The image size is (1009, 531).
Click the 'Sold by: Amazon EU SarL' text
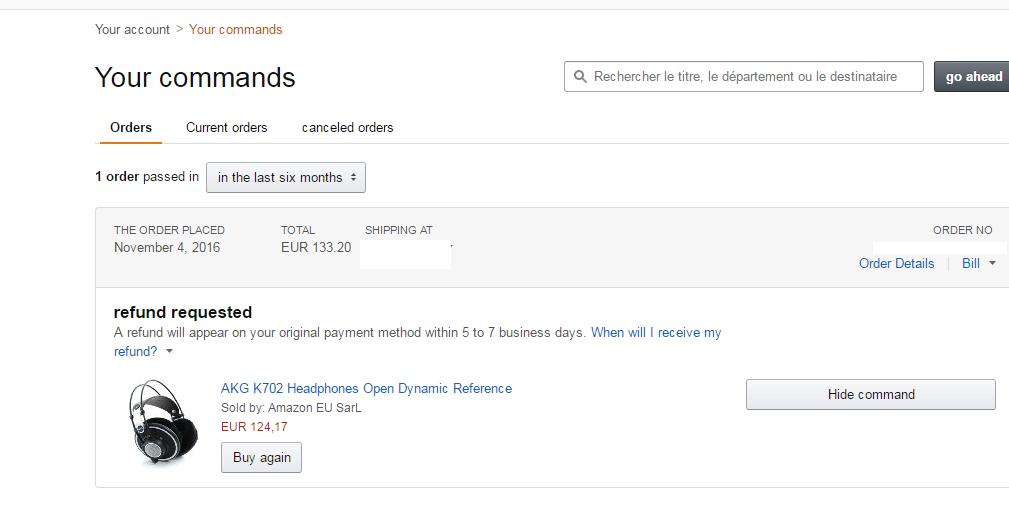point(291,408)
